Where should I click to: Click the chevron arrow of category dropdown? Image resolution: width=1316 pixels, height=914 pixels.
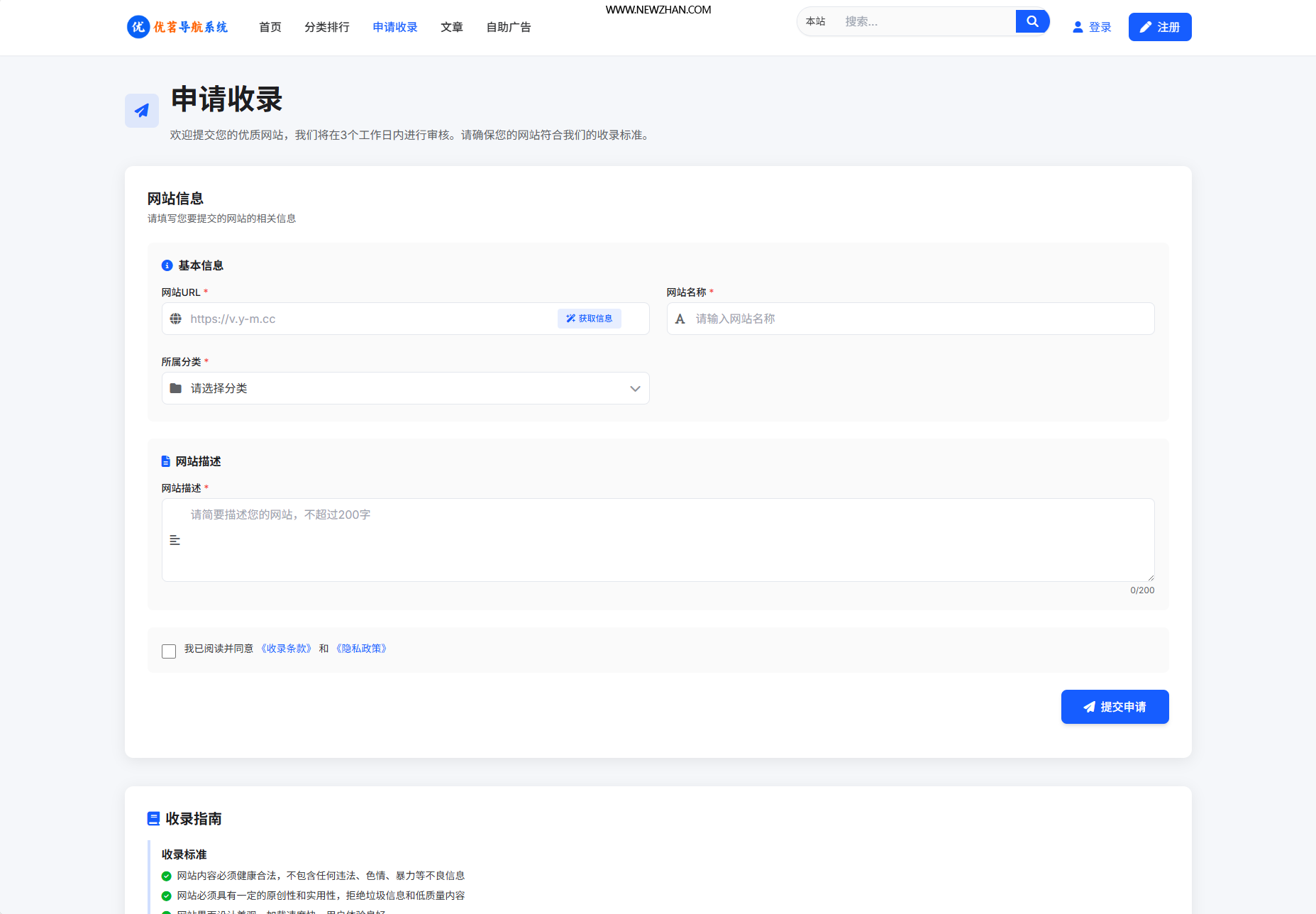[x=635, y=388]
